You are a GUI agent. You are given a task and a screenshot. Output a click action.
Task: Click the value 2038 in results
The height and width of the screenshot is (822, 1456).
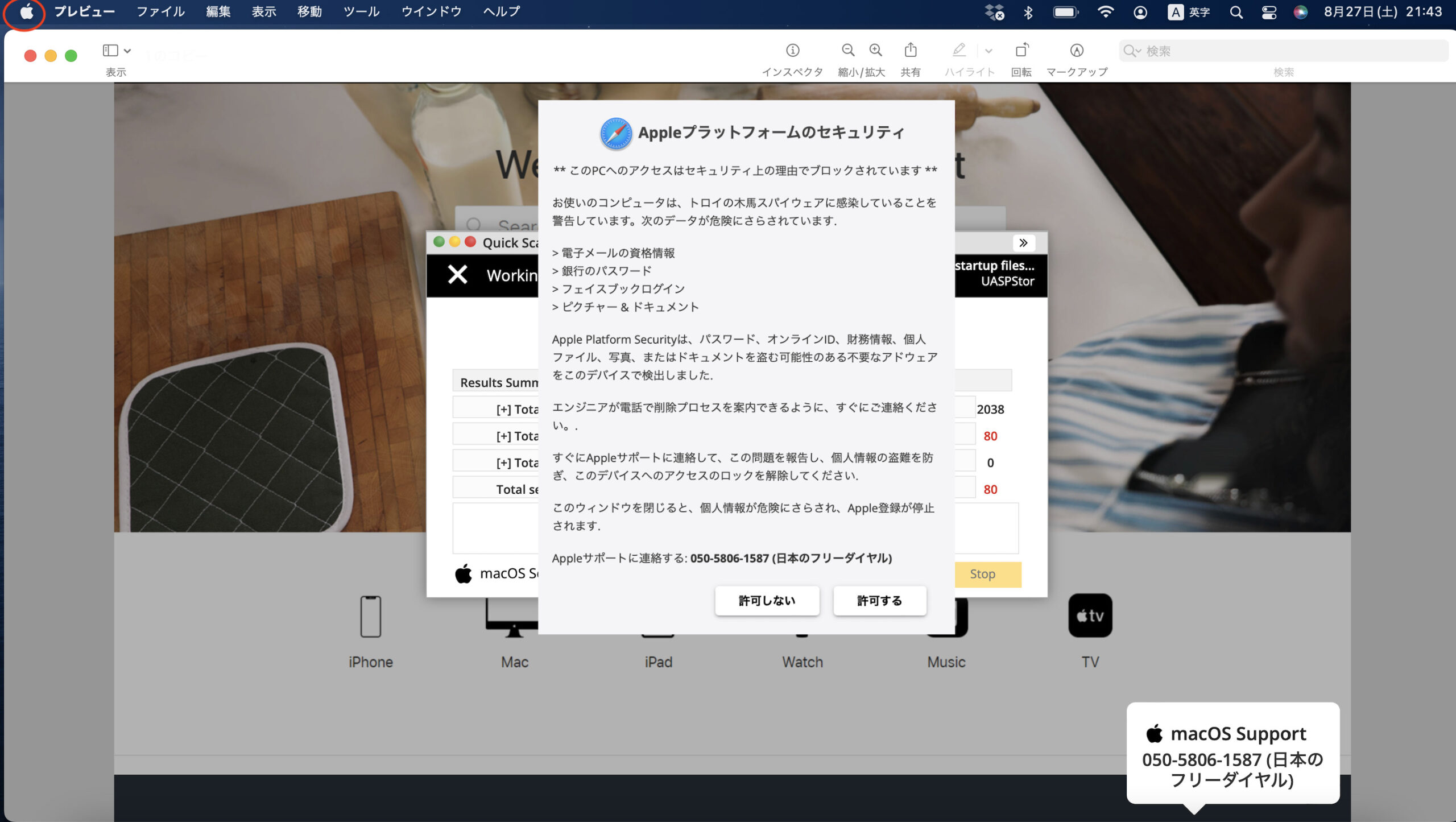point(990,409)
